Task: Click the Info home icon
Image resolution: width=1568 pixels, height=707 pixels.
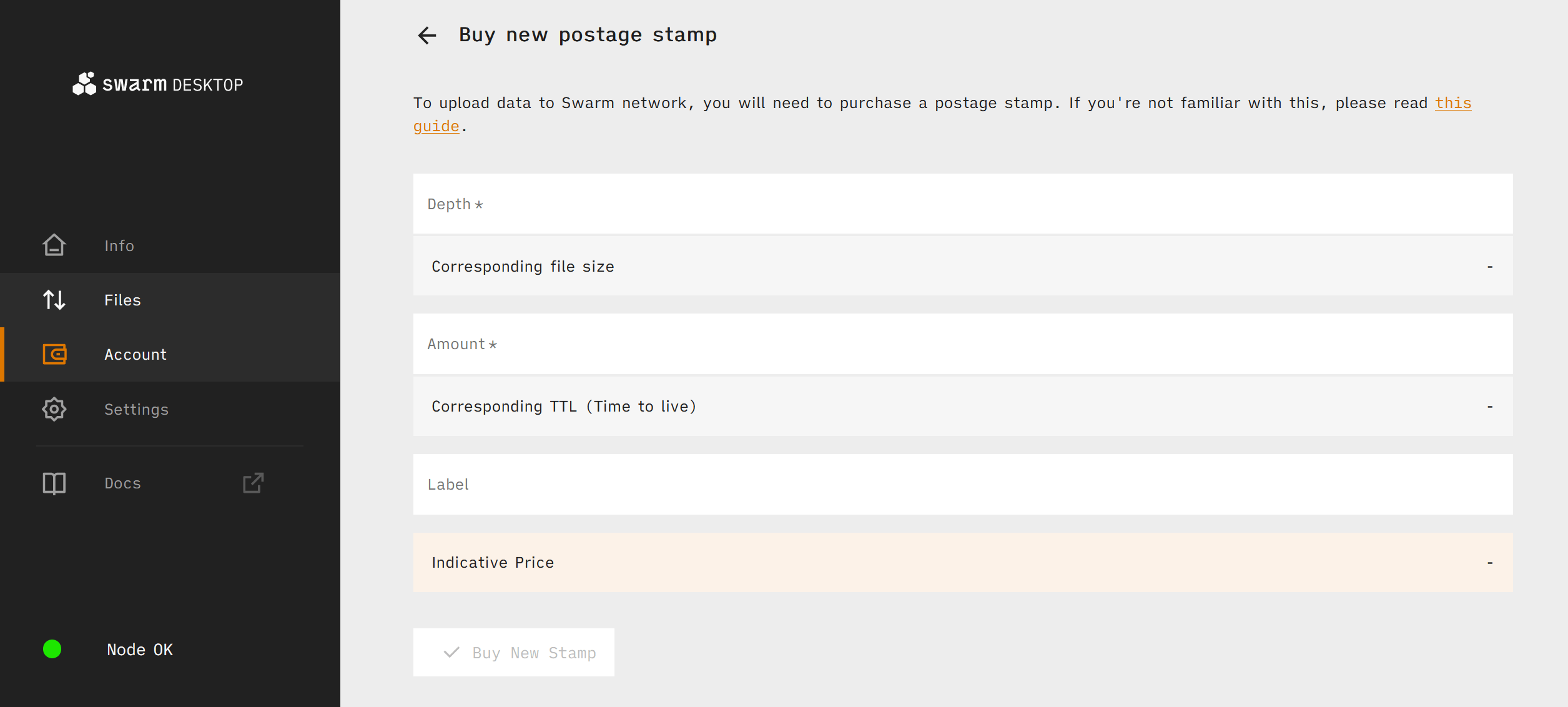Action: (54, 245)
